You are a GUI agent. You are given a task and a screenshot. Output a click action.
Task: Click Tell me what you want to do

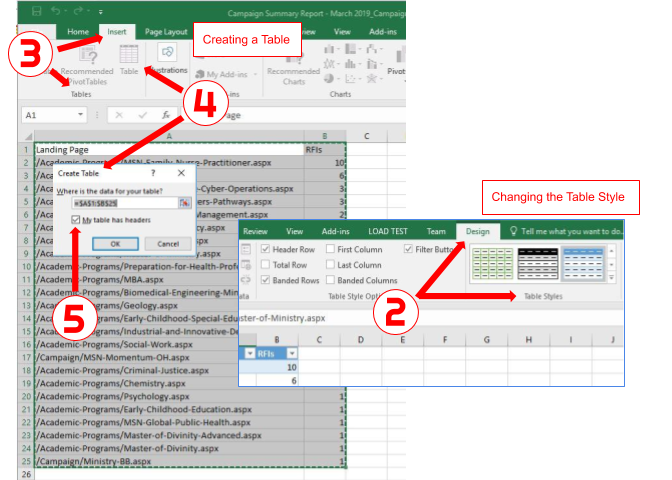pos(571,231)
